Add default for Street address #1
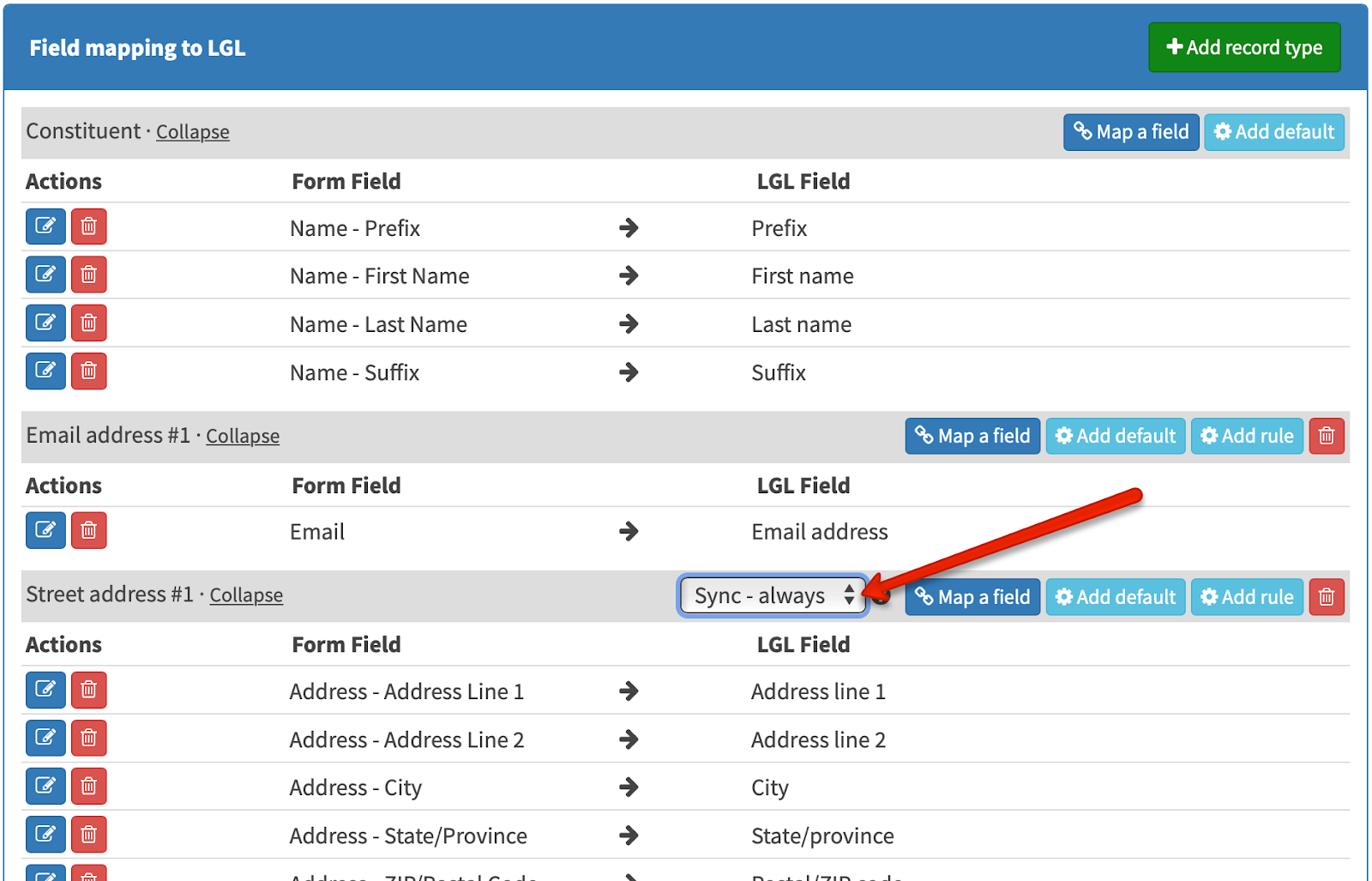This screenshot has height=881, width=1372. [x=1116, y=597]
